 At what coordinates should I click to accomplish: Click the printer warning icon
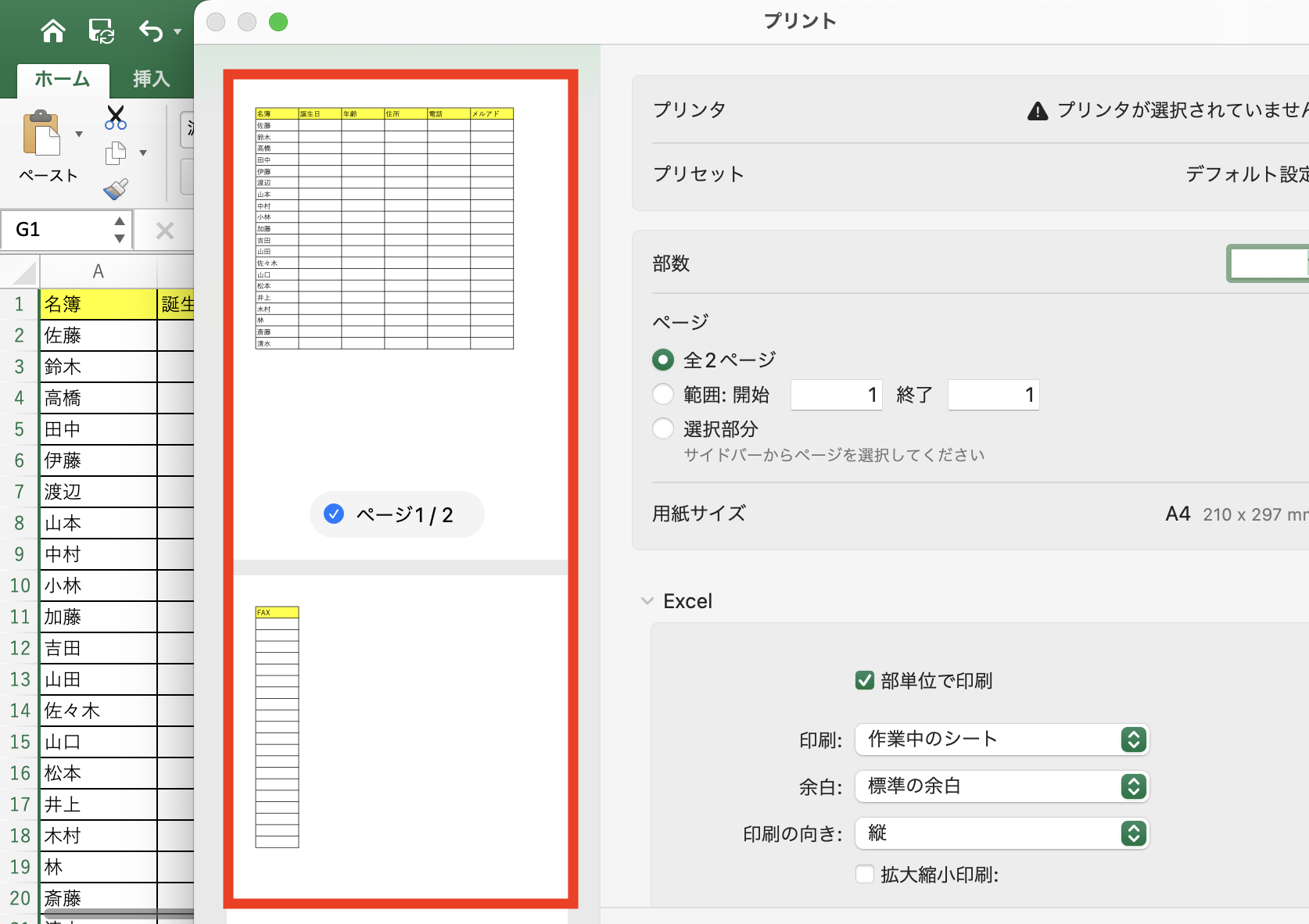click(1037, 109)
